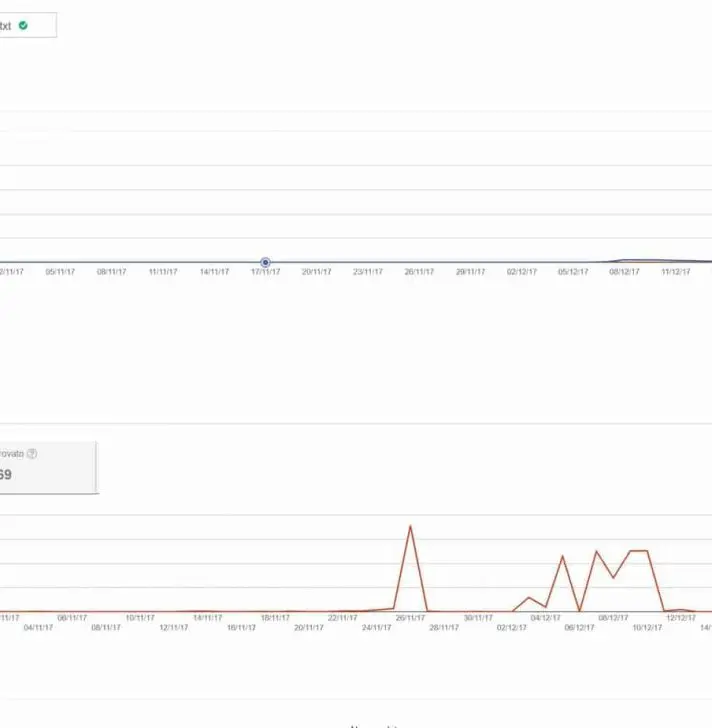The image size is (712, 728).
Task: Click the blue data point at 17/11/17
Action: (x=265, y=262)
